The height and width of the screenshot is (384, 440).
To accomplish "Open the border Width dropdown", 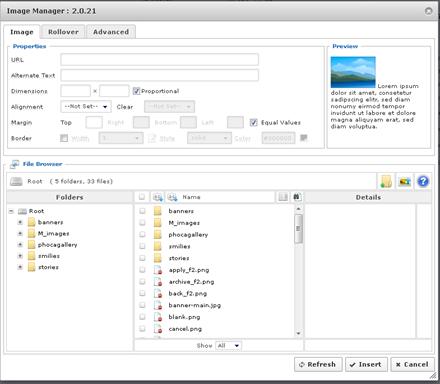I will [121, 138].
